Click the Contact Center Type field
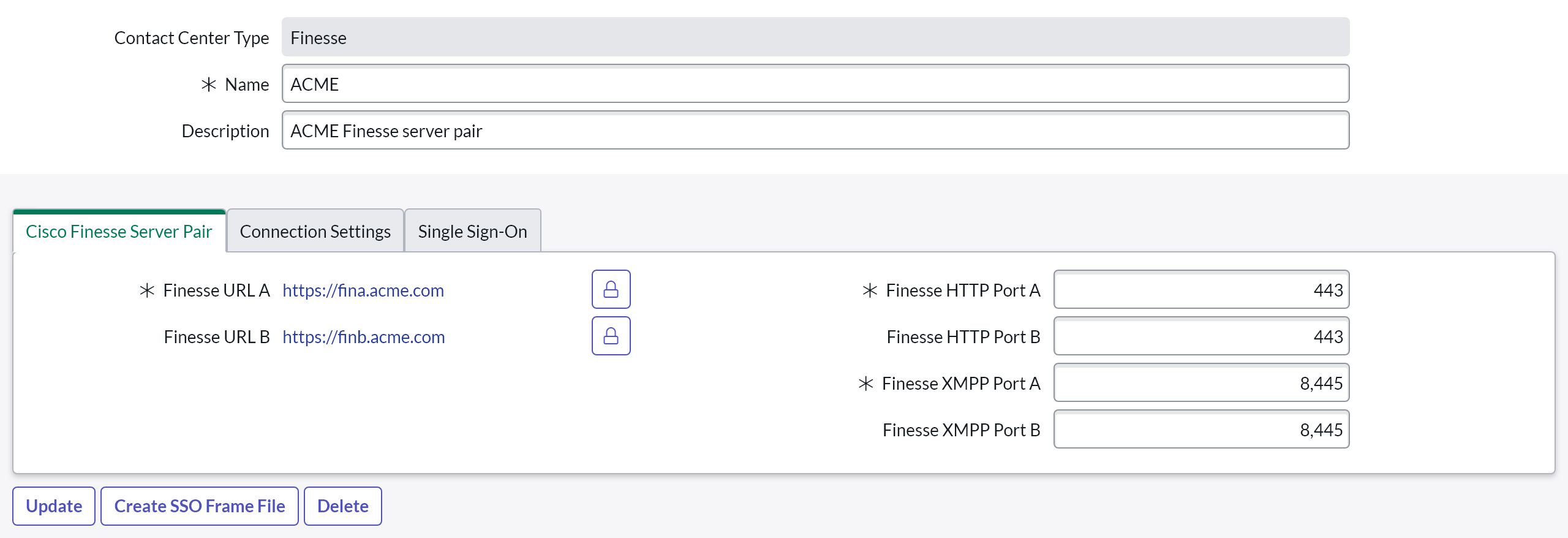1568x538 pixels. point(815,37)
